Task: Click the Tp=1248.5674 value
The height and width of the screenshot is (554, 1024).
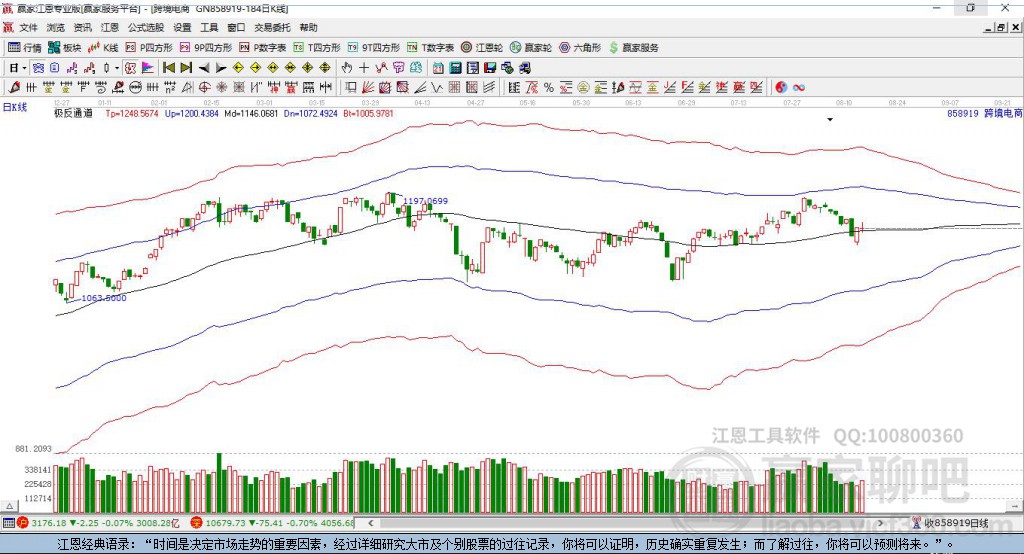Action: tap(132, 114)
